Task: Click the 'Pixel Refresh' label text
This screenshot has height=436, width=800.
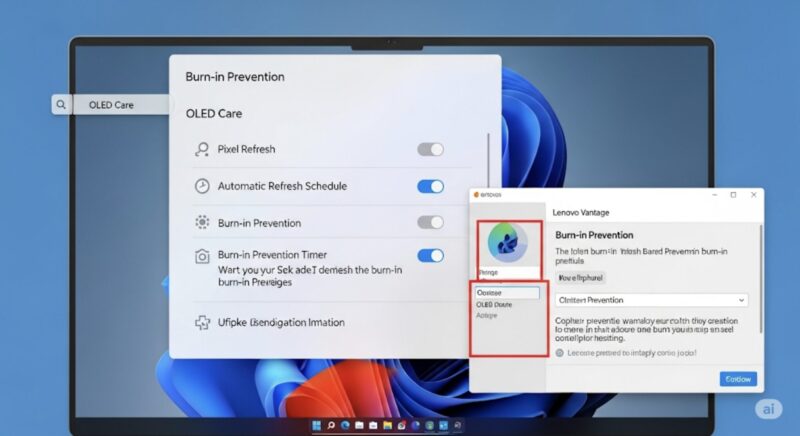Action: 246,149
